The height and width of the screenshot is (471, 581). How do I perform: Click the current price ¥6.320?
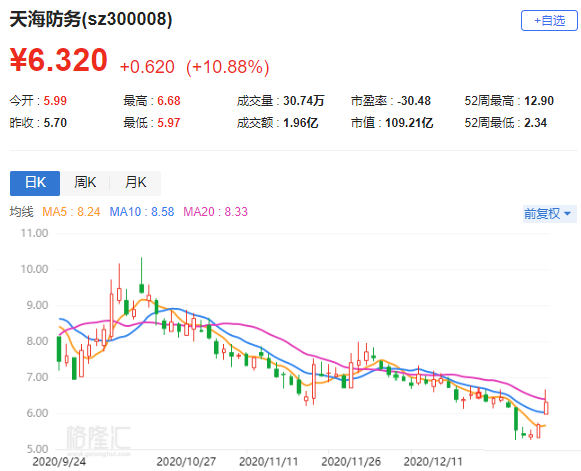point(59,60)
